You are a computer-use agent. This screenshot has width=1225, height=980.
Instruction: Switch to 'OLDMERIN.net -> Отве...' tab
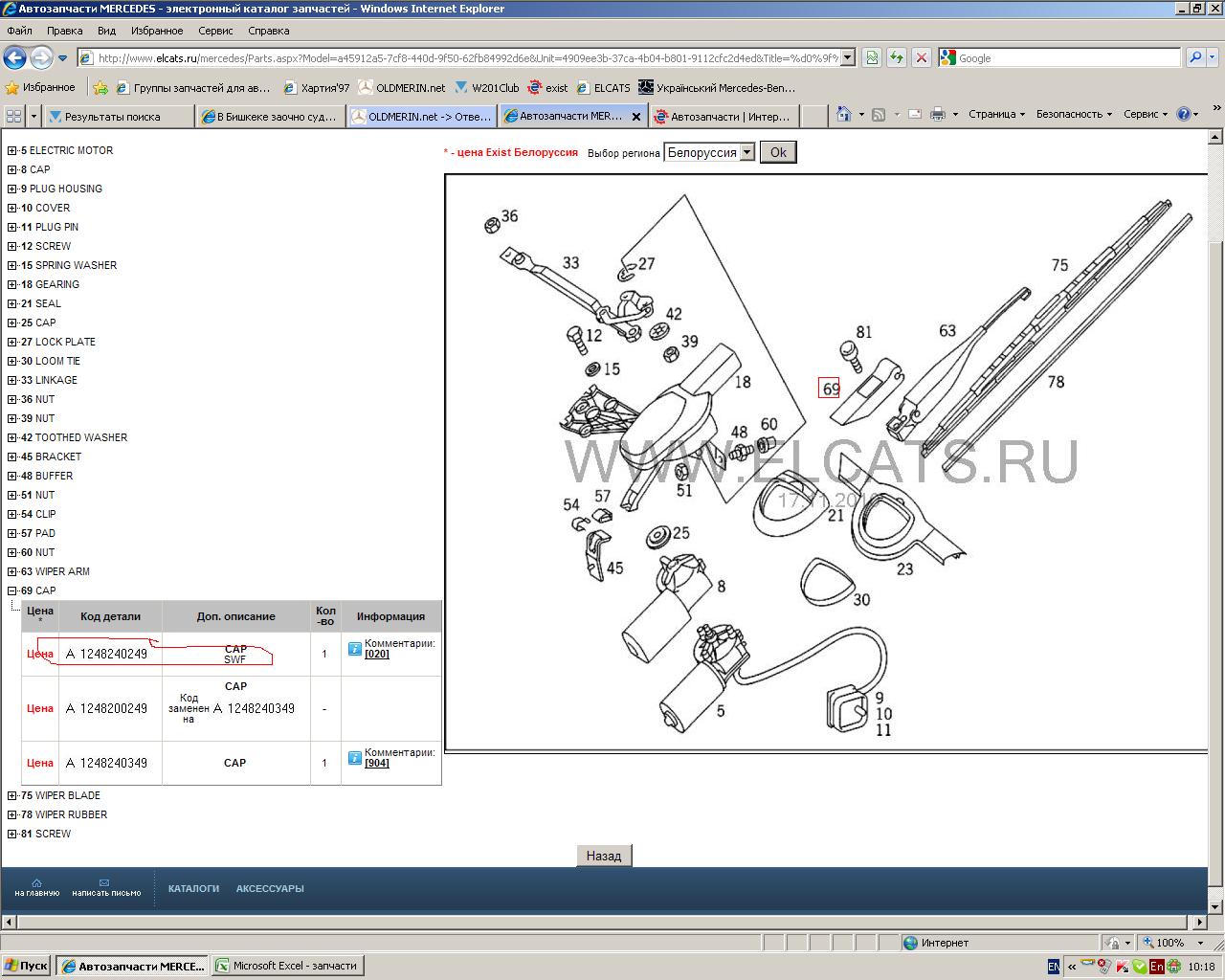pyautogui.click(x=421, y=116)
